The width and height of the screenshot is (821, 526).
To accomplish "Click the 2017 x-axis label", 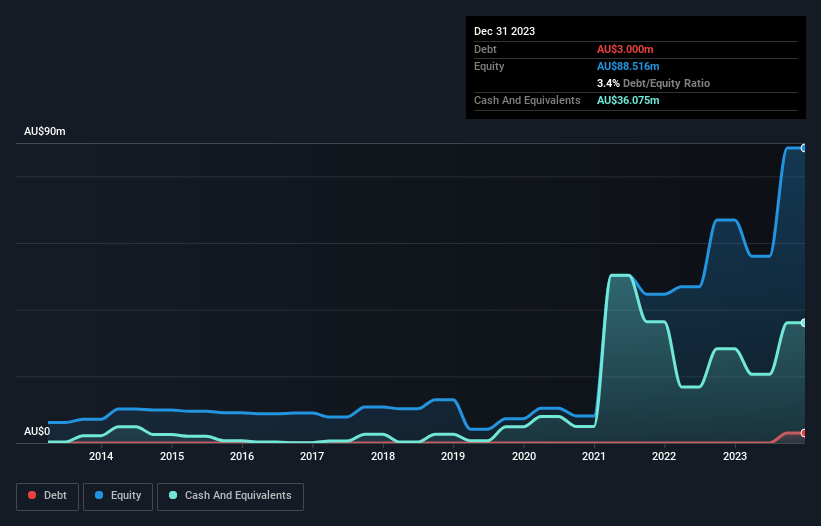I will (312, 456).
